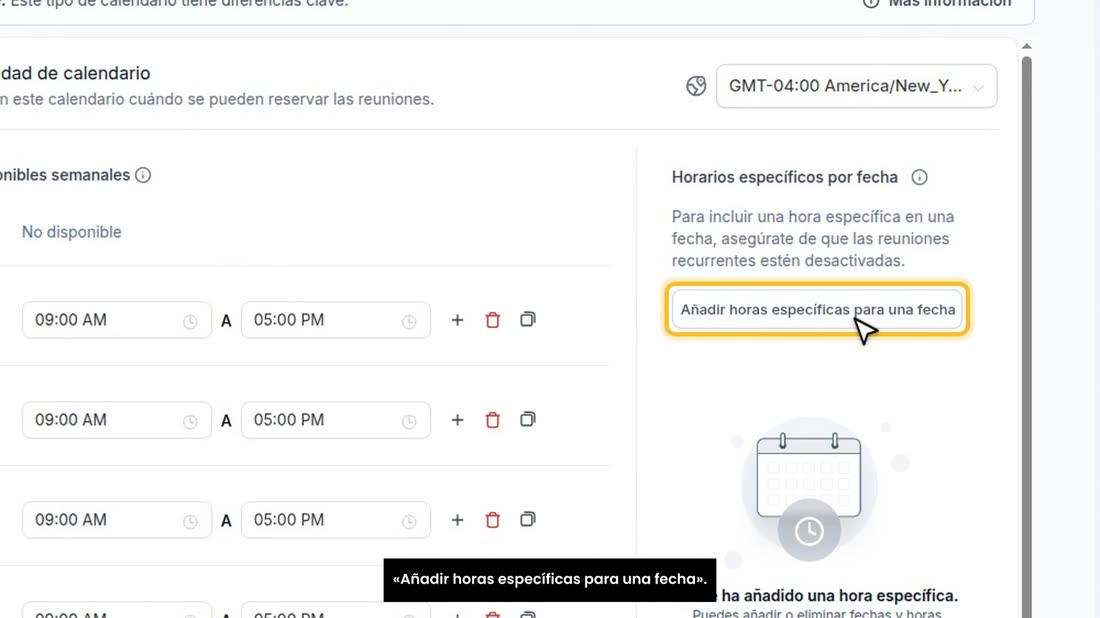Open 09:00 AM start time in second time row

tap(116, 420)
